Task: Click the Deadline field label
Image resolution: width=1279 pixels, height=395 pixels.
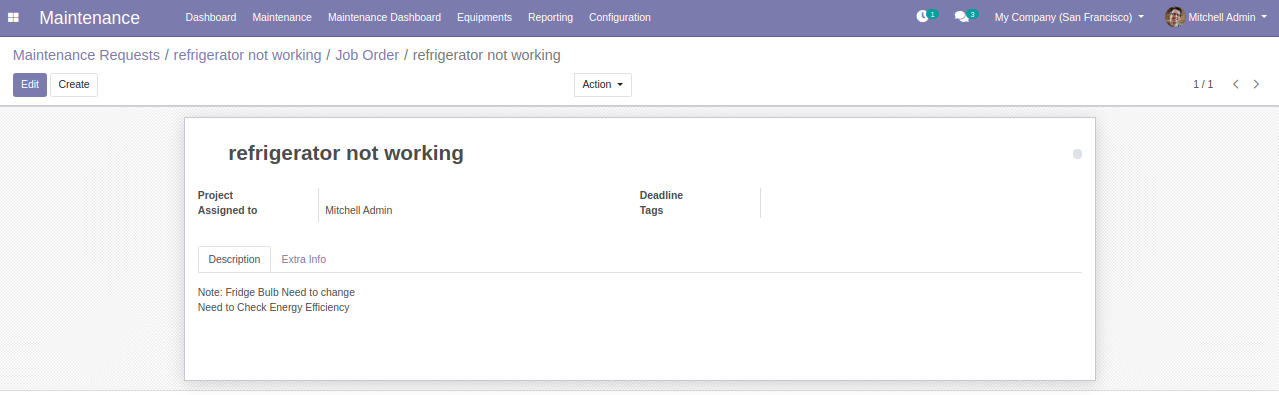Action: coord(661,195)
